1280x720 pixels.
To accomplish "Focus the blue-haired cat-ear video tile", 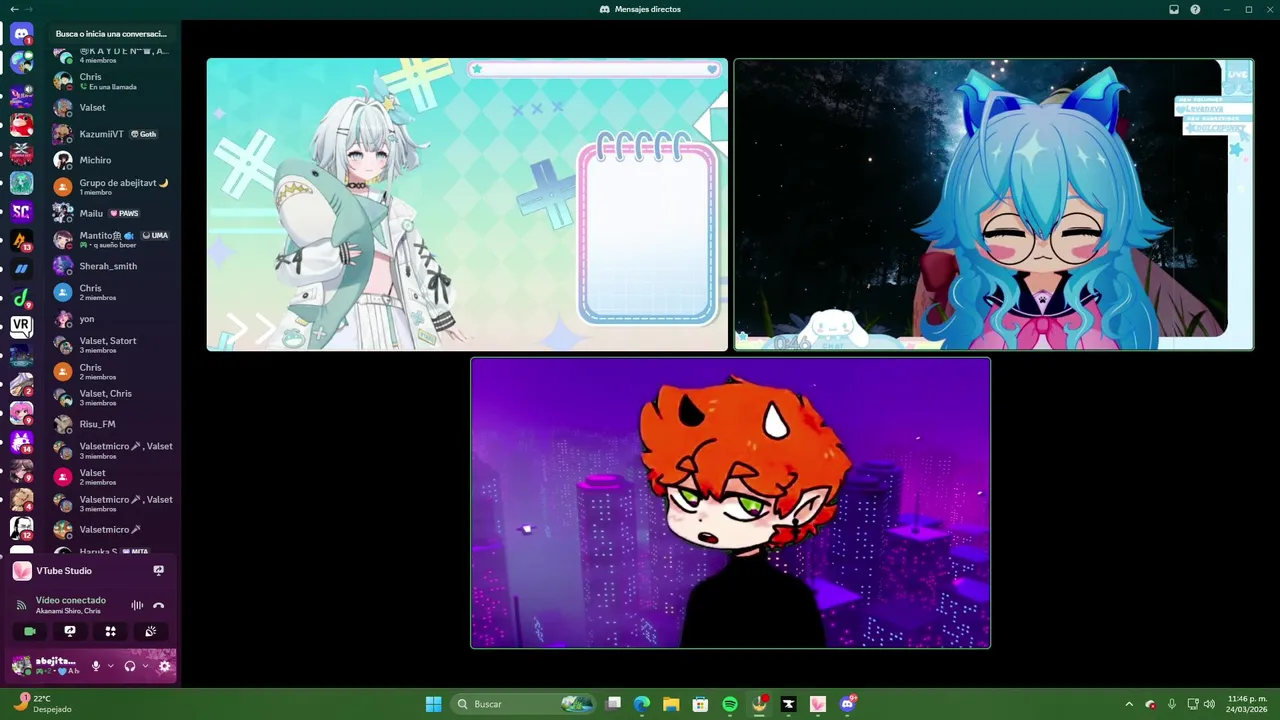I will [x=993, y=204].
